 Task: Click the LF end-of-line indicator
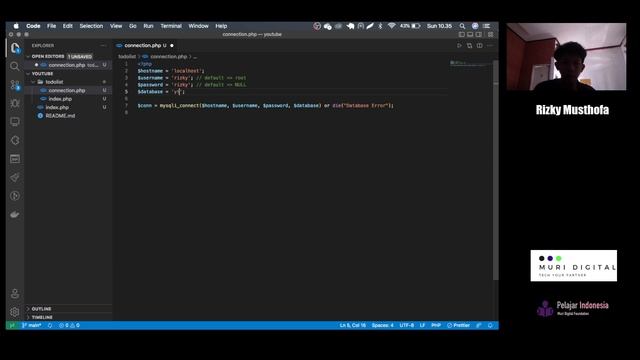pyautogui.click(x=422, y=325)
